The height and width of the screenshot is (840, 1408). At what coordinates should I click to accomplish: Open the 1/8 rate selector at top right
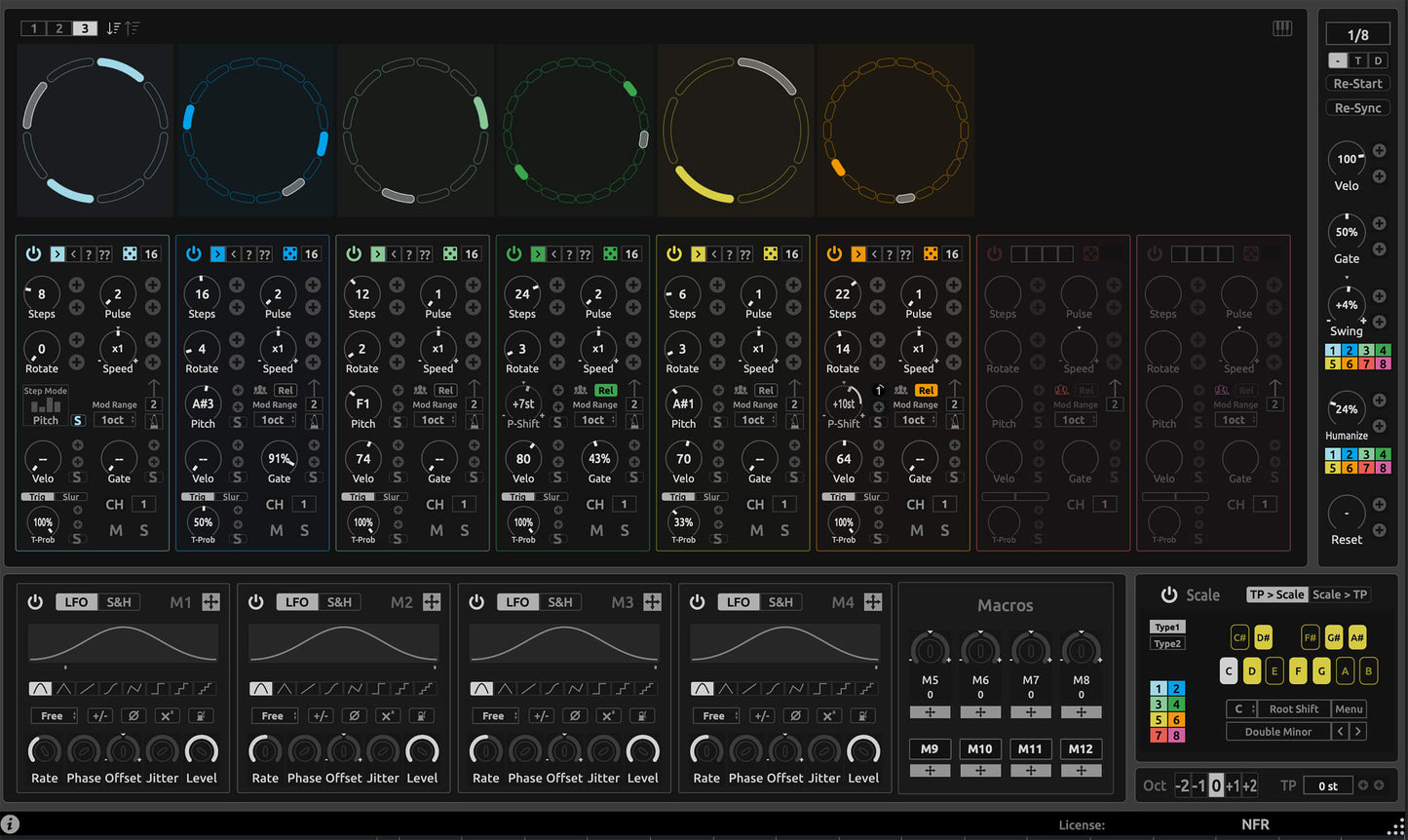coord(1357,34)
